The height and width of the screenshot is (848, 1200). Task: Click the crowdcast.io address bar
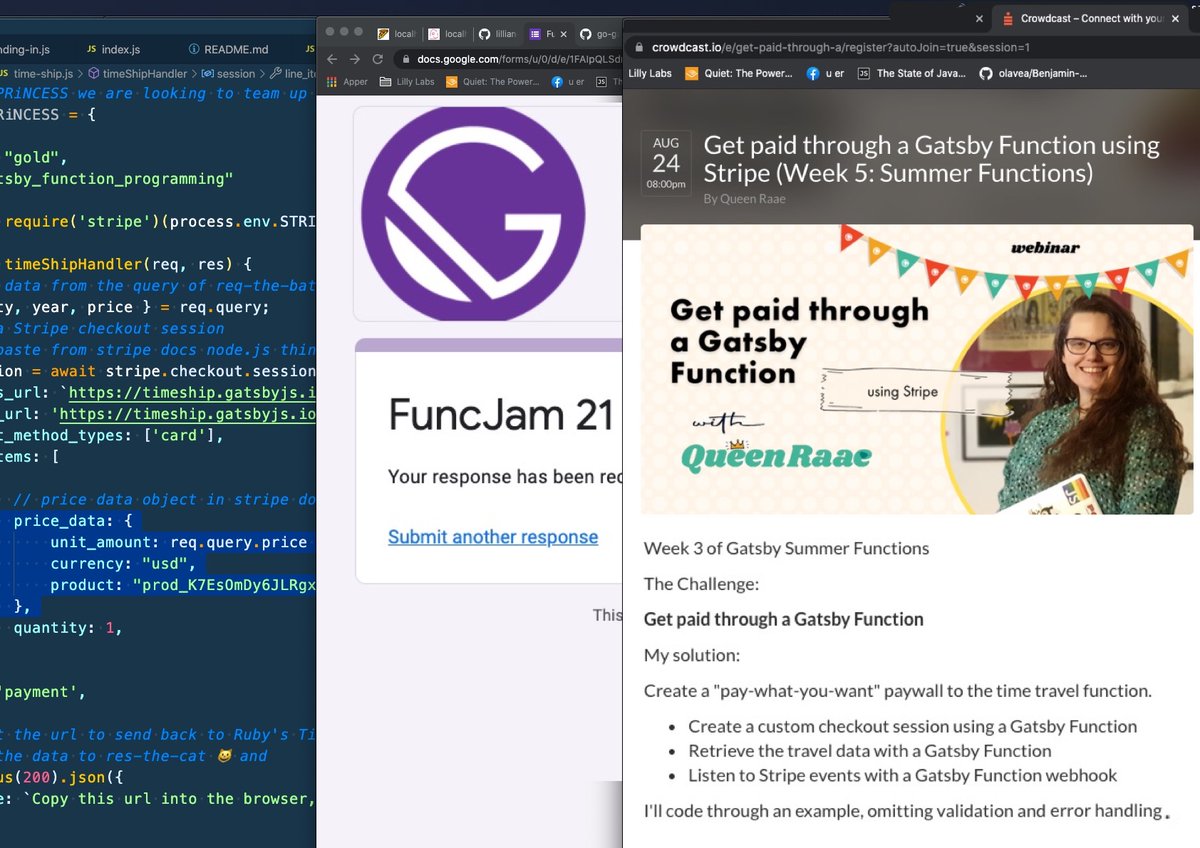[x=910, y=47]
